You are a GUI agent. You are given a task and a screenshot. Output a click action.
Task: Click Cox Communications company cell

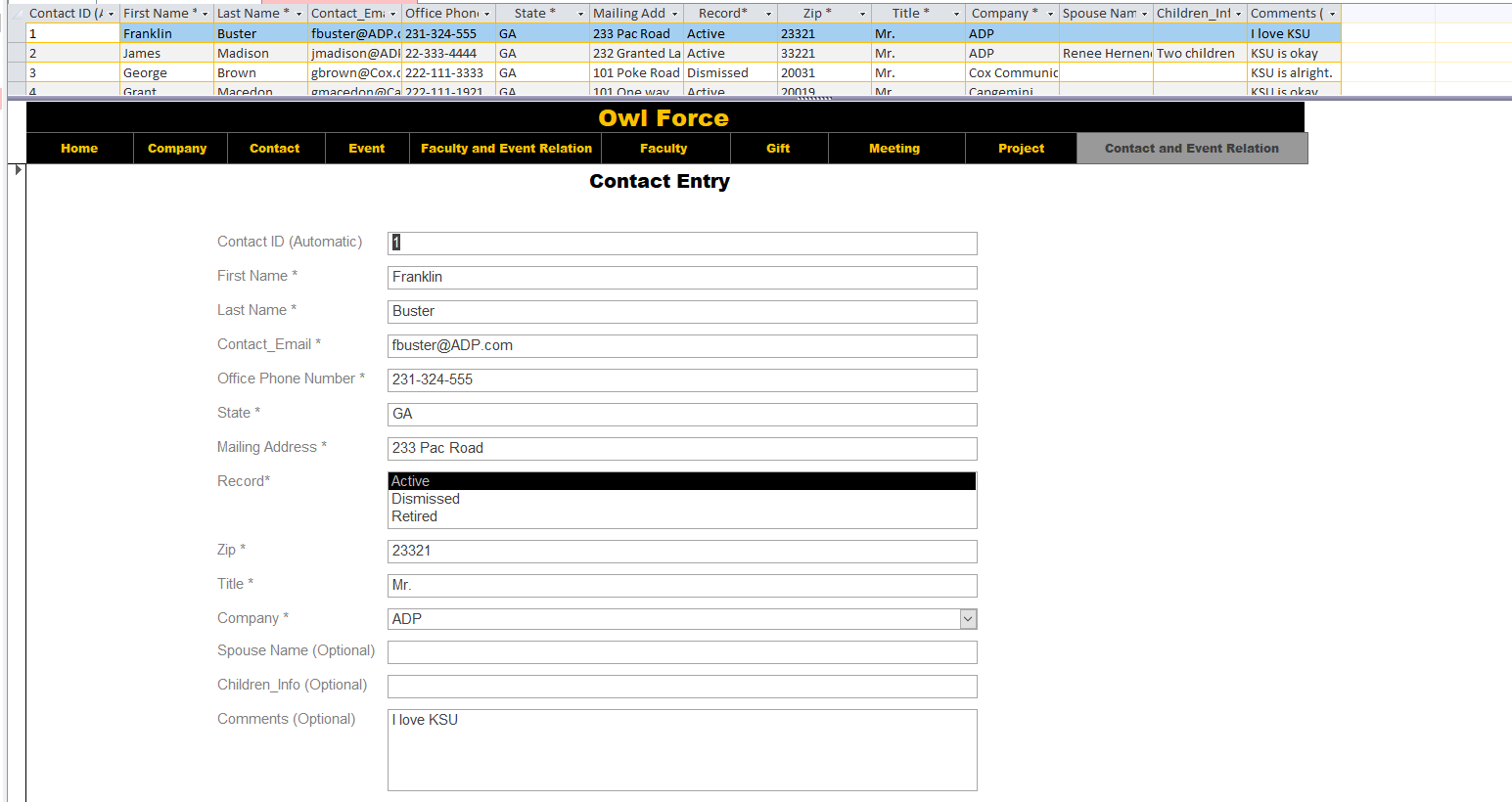coord(1012,72)
